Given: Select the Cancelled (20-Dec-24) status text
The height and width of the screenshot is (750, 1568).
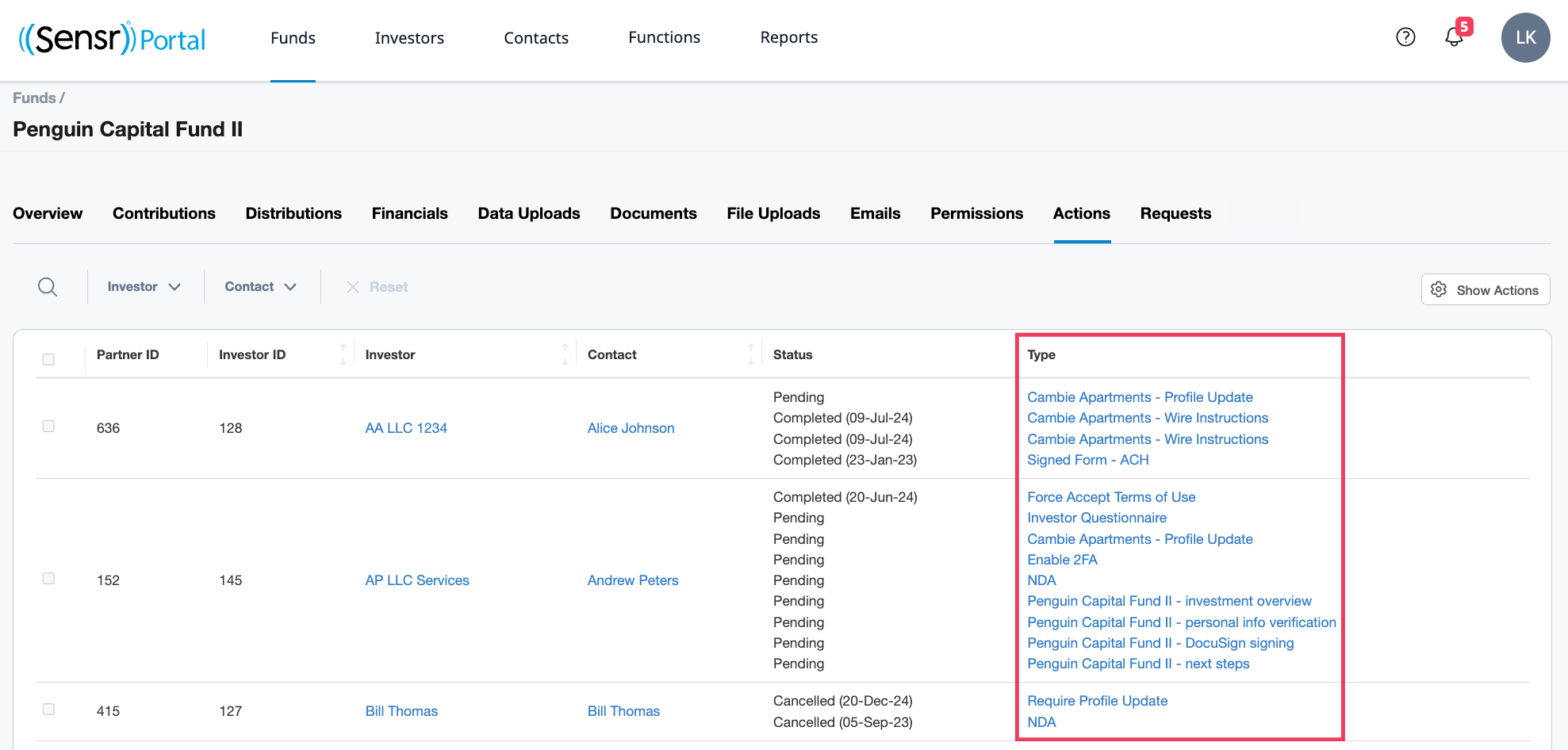Looking at the screenshot, I should coord(842,701).
